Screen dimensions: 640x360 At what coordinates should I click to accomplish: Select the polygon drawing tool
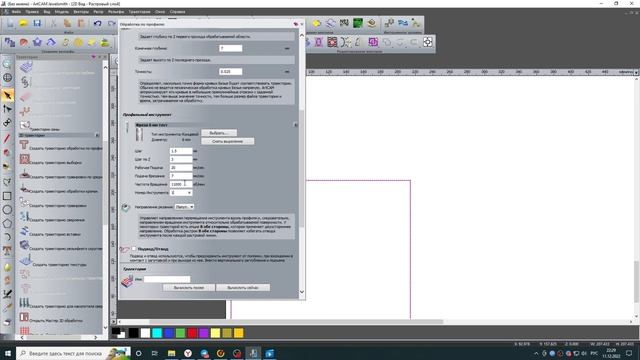point(7,224)
